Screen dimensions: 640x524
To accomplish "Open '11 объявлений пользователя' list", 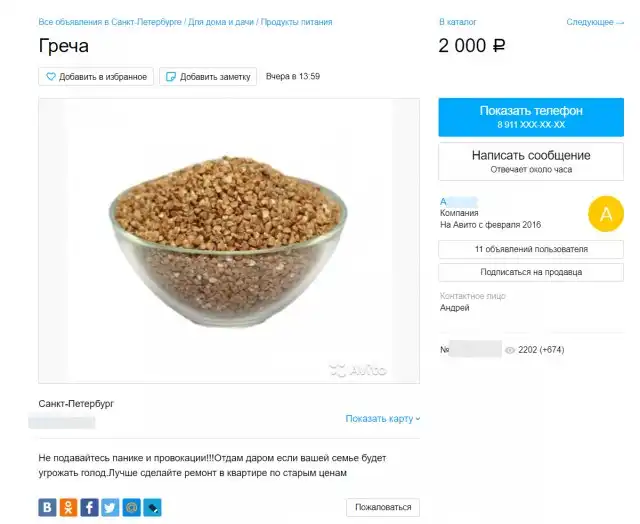I will click(531, 249).
